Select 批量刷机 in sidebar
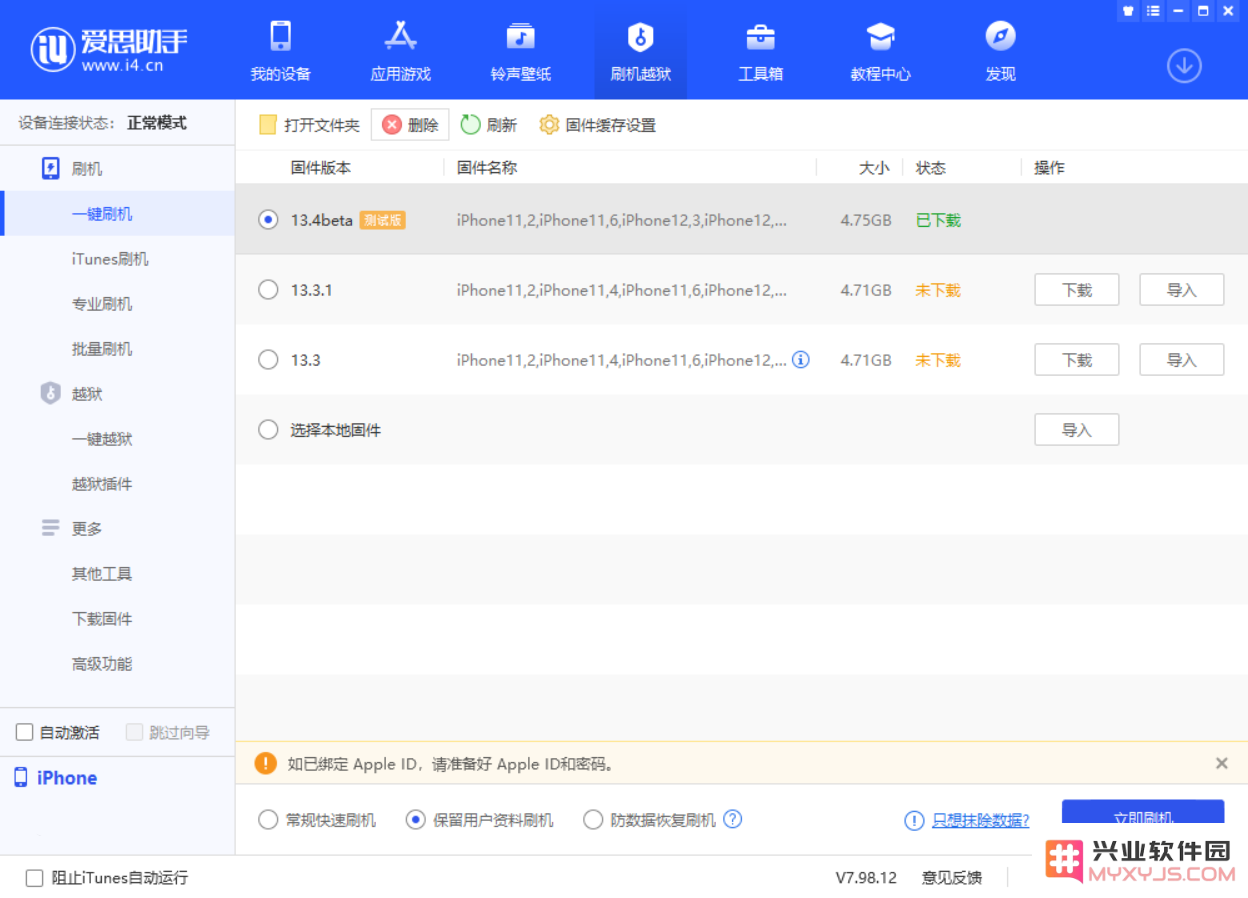The height and width of the screenshot is (898, 1248). [102, 349]
